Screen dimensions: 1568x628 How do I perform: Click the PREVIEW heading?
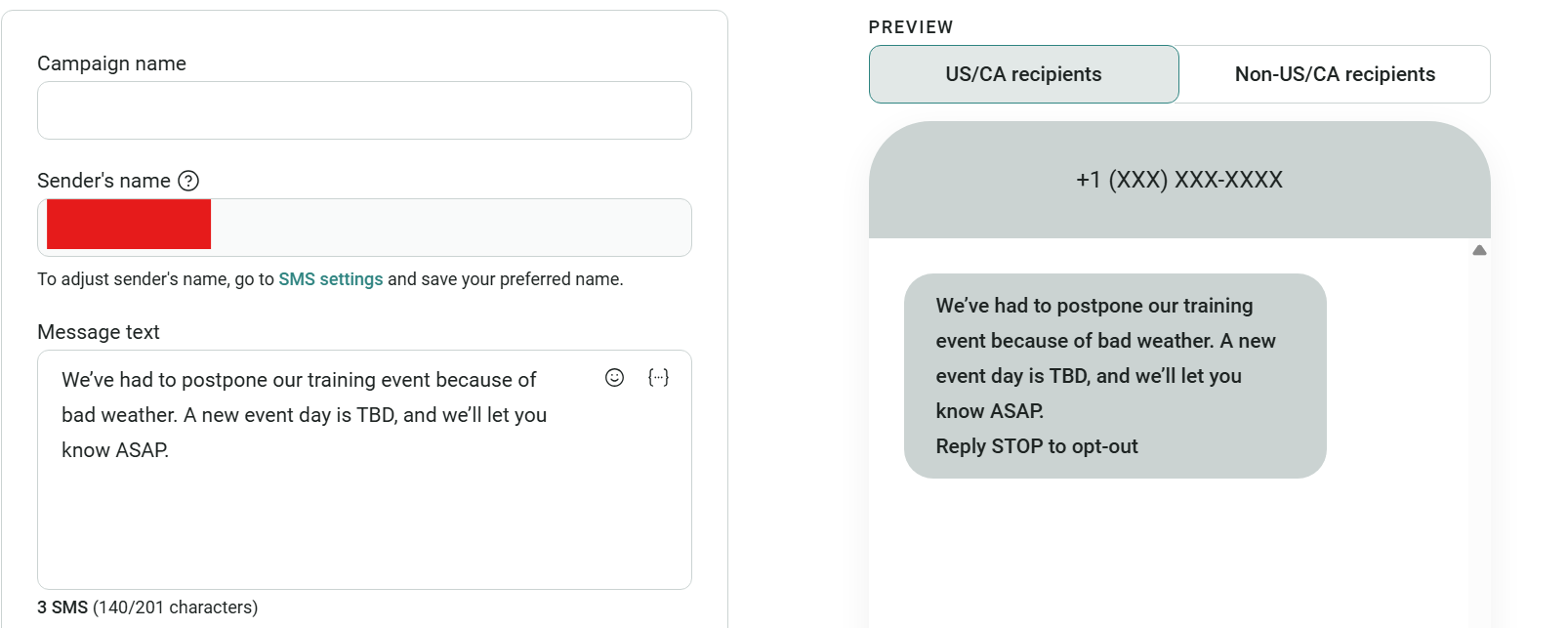(x=911, y=26)
